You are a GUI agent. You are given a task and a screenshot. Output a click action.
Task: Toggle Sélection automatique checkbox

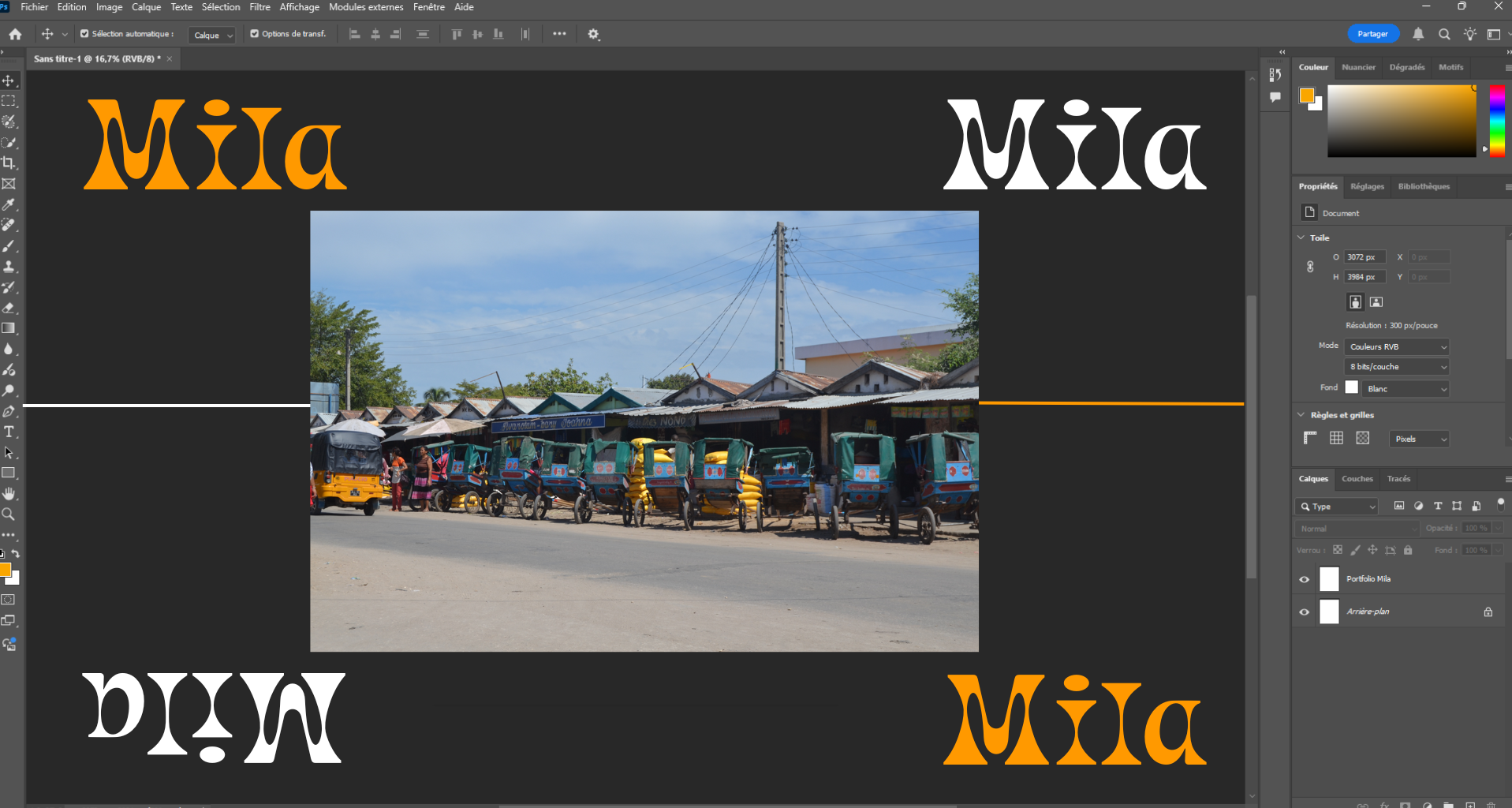(84, 34)
